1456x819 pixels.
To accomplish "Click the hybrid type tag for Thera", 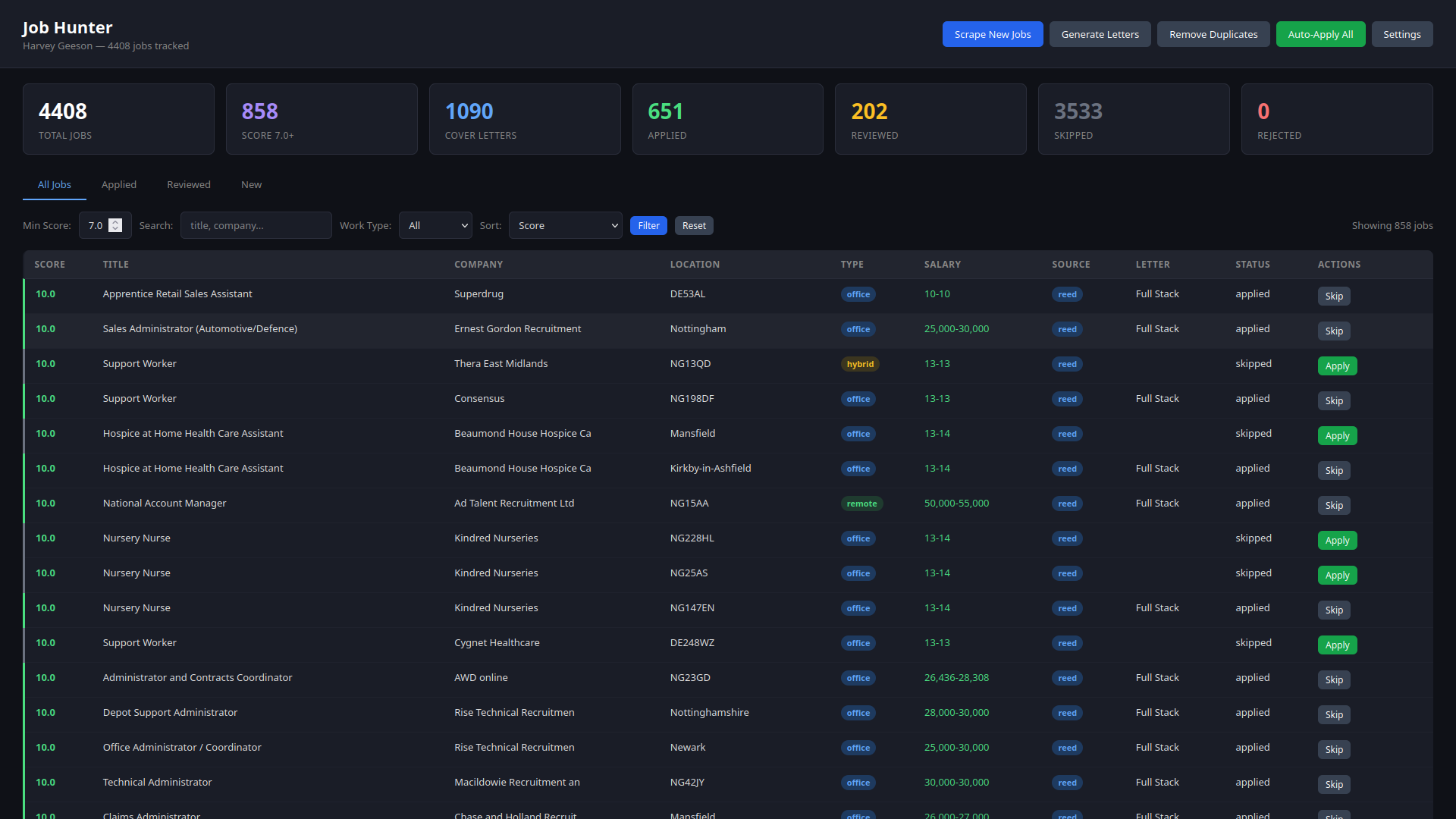I will point(860,364).
